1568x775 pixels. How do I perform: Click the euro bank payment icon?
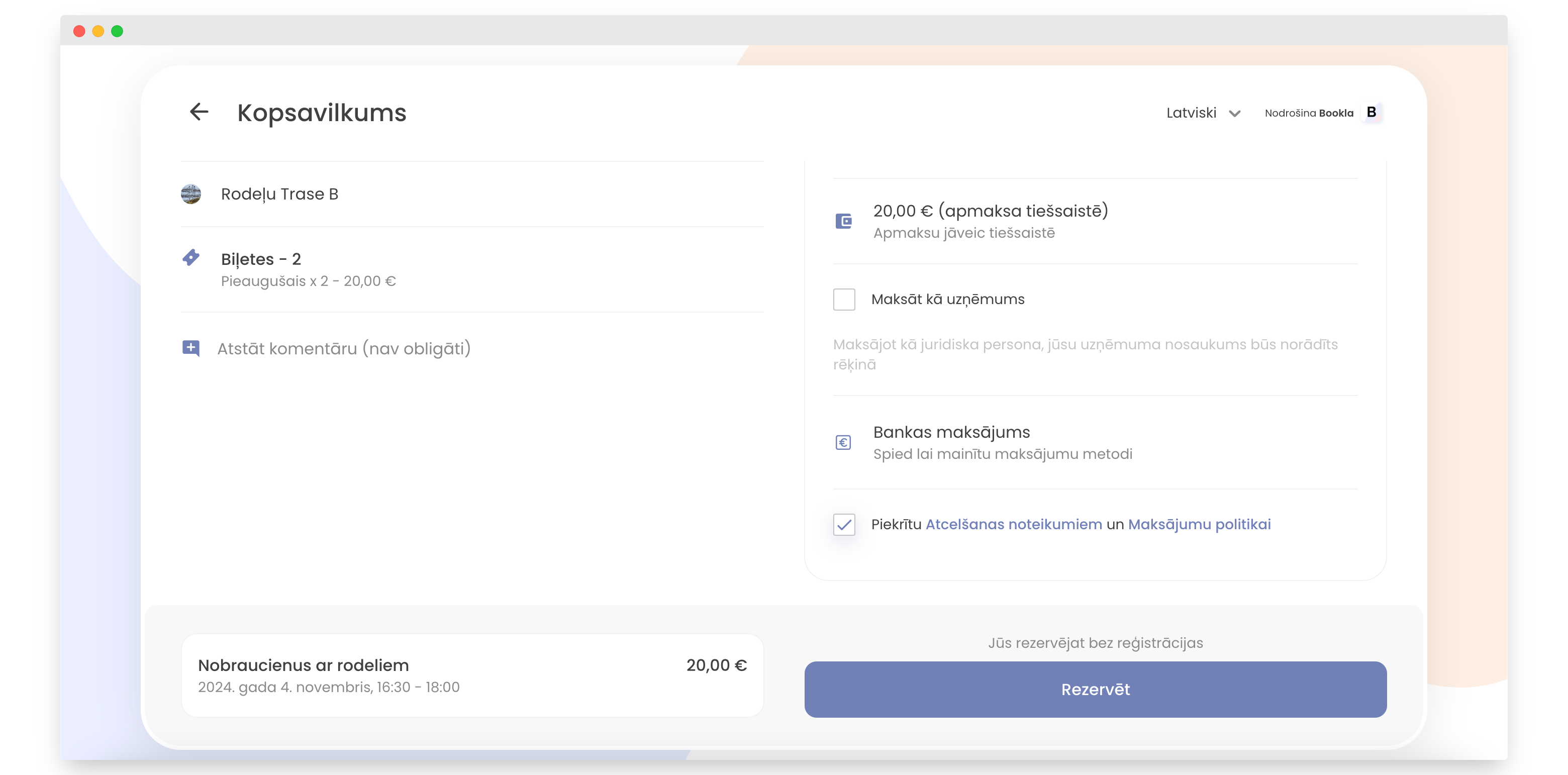click(x=844, y=443)
